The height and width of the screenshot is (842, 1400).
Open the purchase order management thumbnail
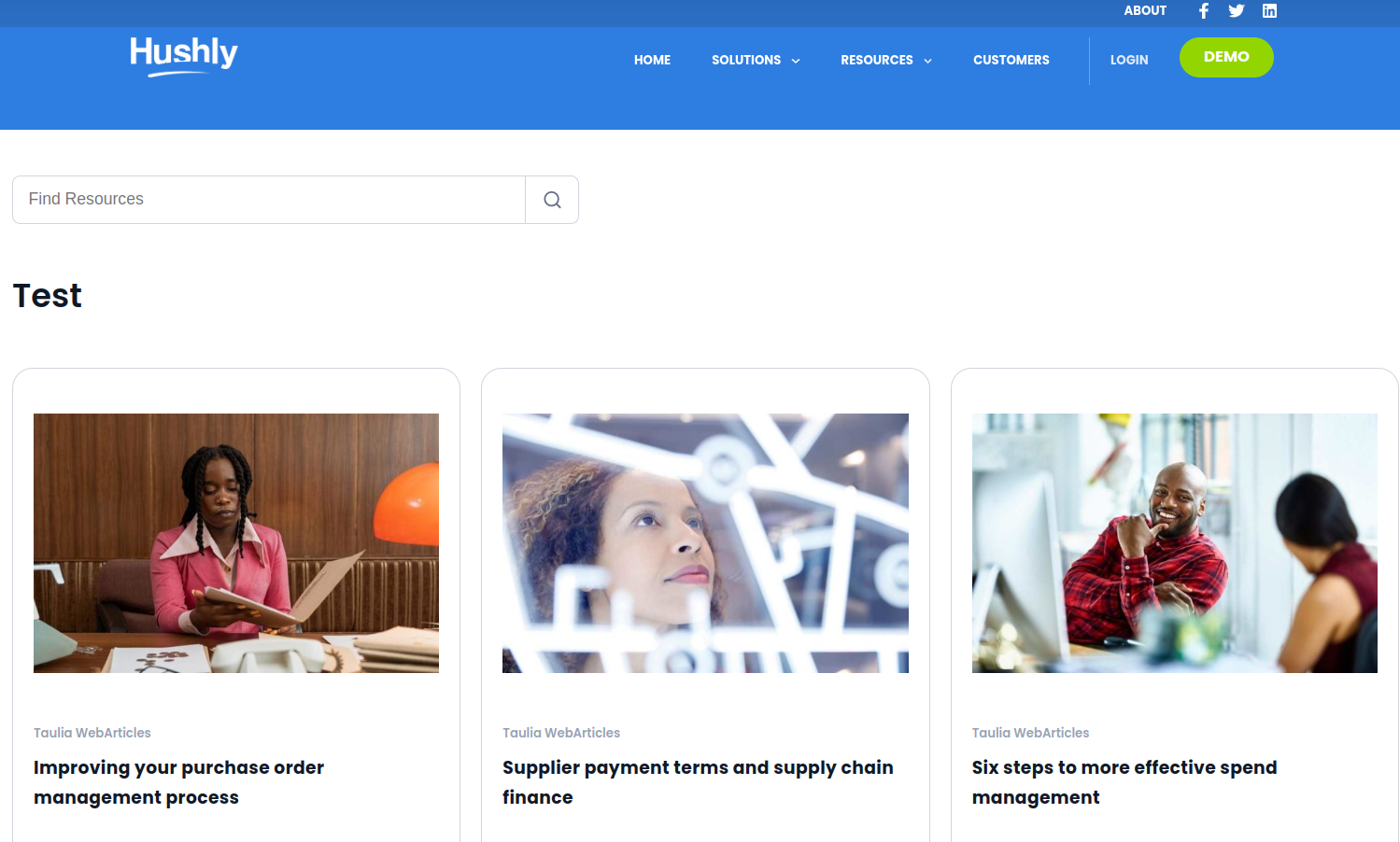tap(236, 543)
